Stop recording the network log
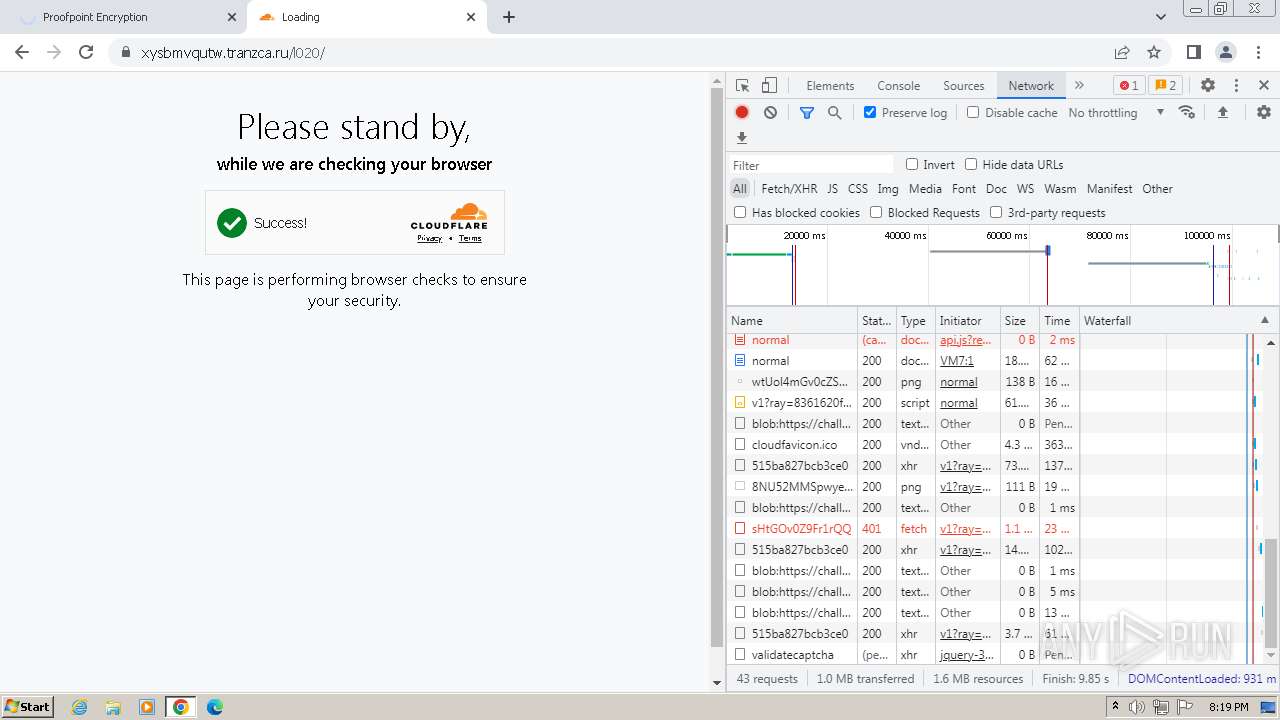The width and height of the screenshot is (1280, 720). click(x=742, y=113)
